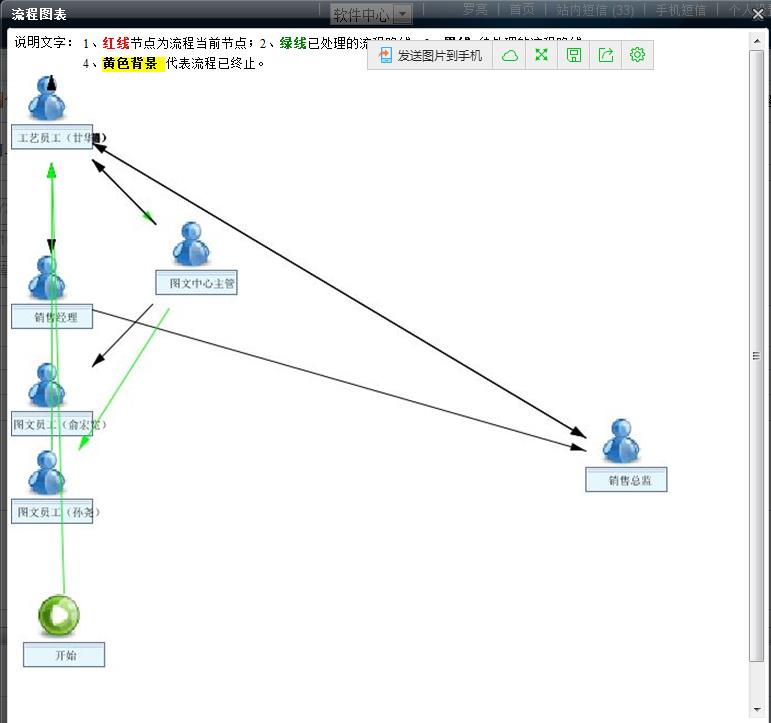Click the 图文员工（孙尧）avatar icon
The image size is (771, 723).
click(x=47, y=473)
